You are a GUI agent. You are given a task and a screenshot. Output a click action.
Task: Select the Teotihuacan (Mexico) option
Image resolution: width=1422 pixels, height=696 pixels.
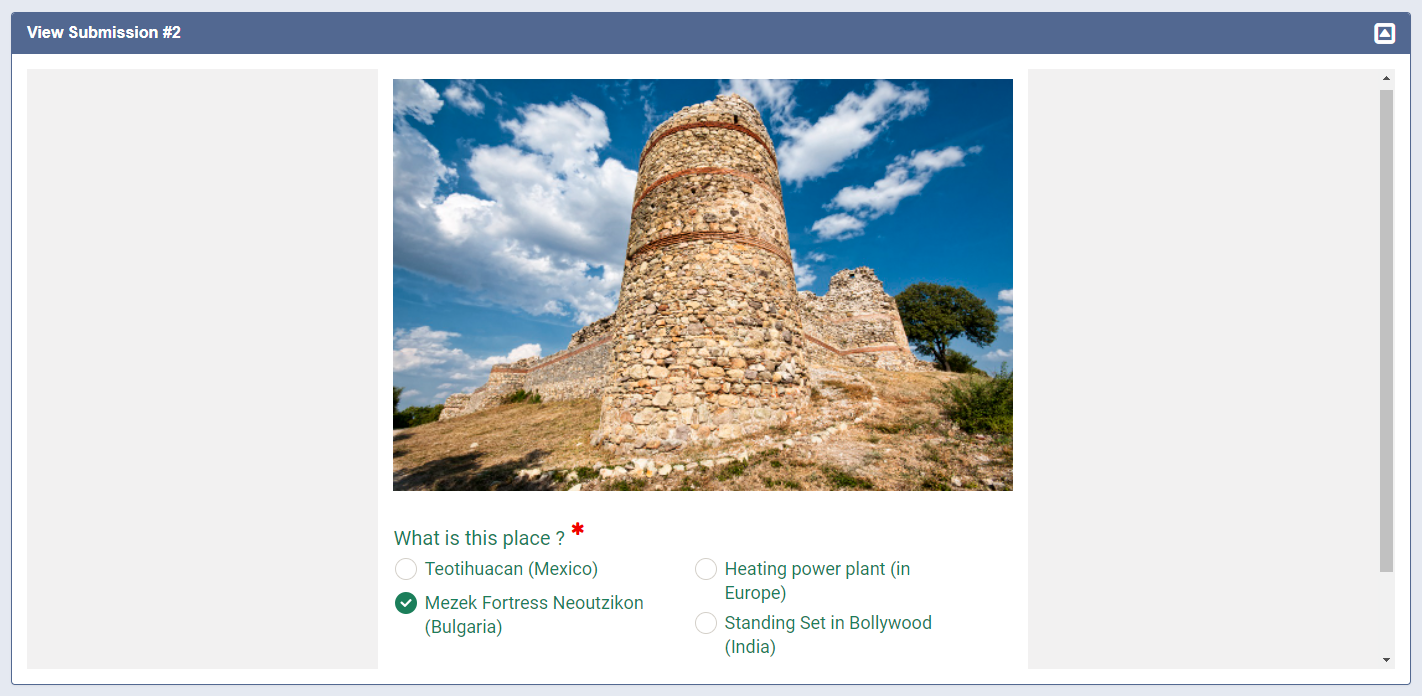(406, 569)
